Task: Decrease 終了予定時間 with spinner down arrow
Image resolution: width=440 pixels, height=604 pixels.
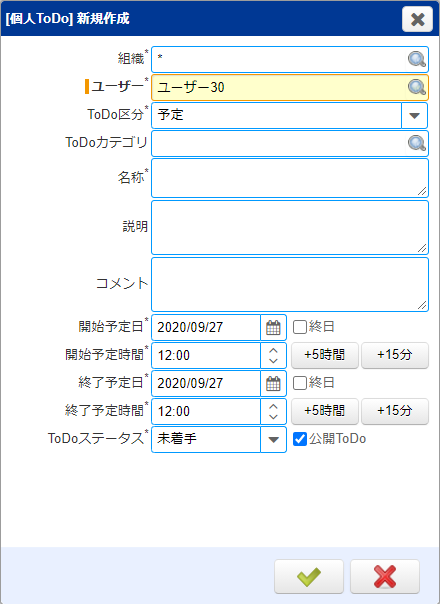Action: pyautogui.click(x=273, y=416)
